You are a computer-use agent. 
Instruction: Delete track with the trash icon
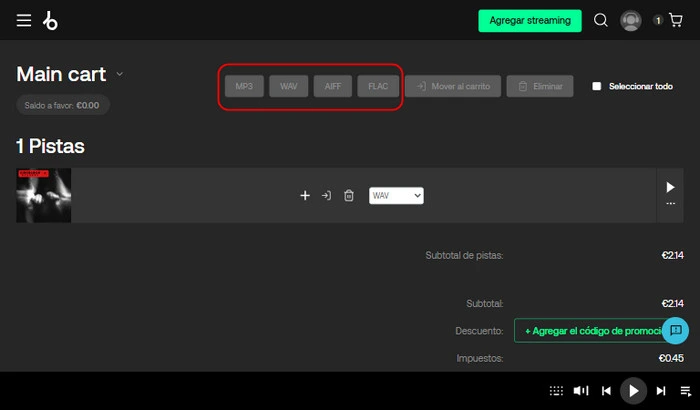pos(349,196)
